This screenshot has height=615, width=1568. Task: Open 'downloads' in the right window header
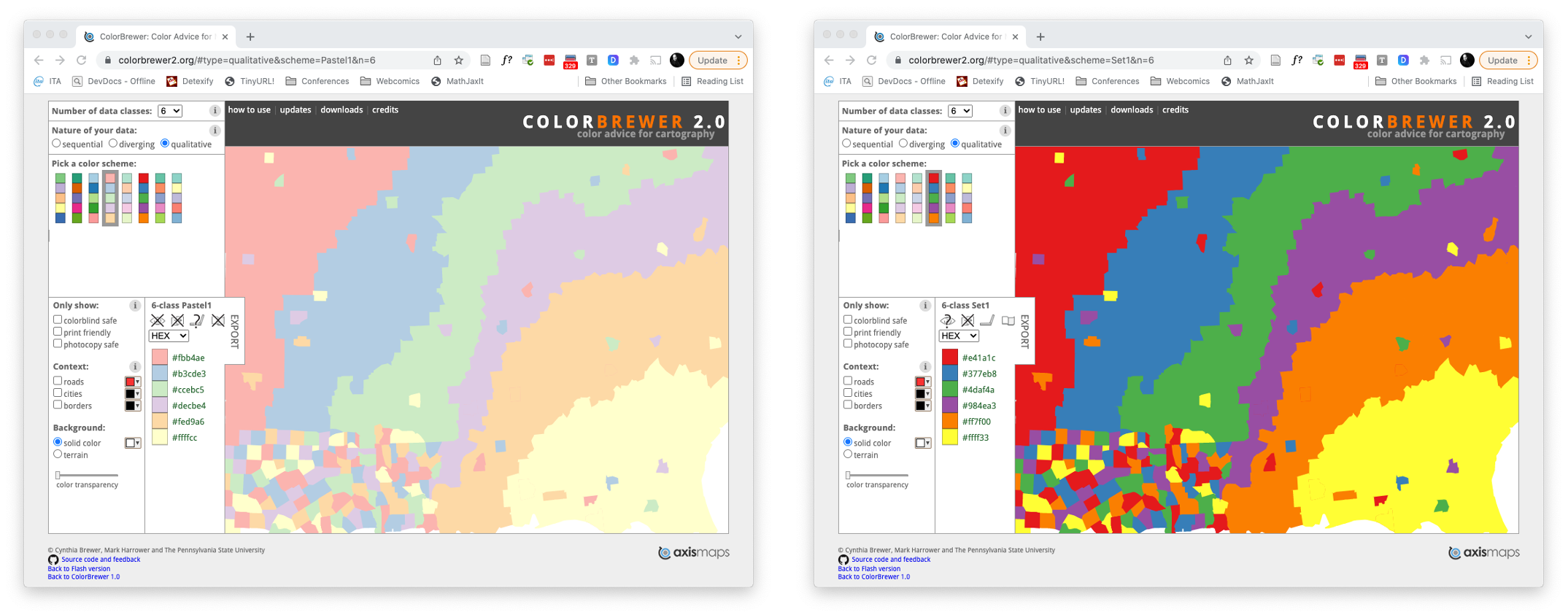(x=1132, y=110)
